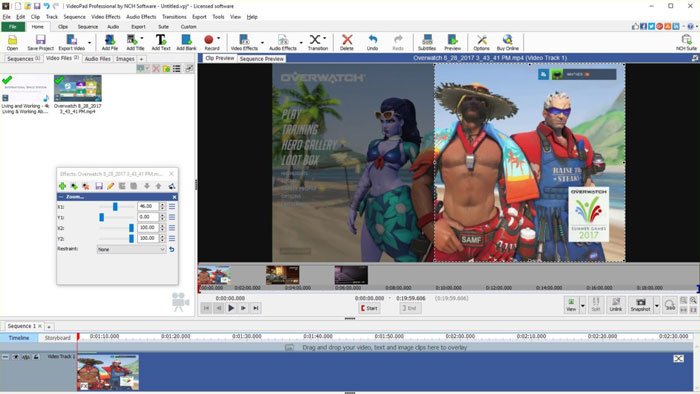Switch to the Storyboard tab

click(x=58, y=338)
